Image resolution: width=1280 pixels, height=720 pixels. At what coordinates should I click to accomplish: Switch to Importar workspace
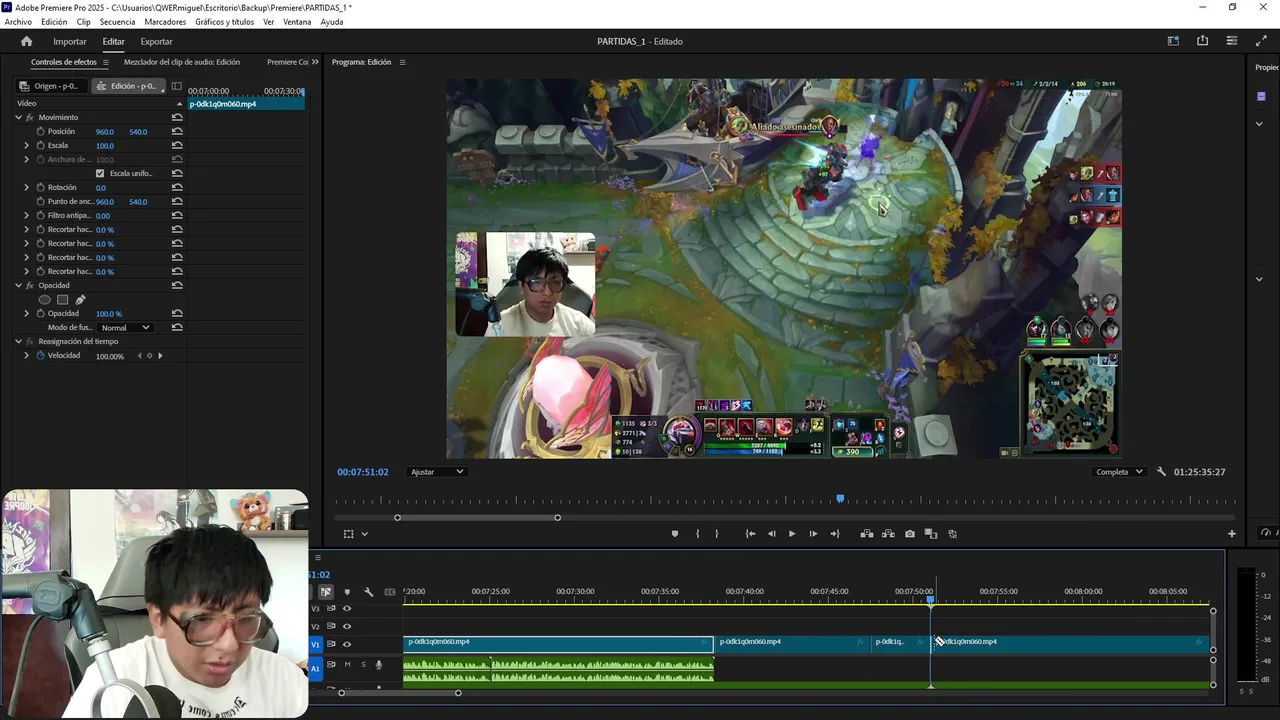pyautogui.click(x=70, y=41)
